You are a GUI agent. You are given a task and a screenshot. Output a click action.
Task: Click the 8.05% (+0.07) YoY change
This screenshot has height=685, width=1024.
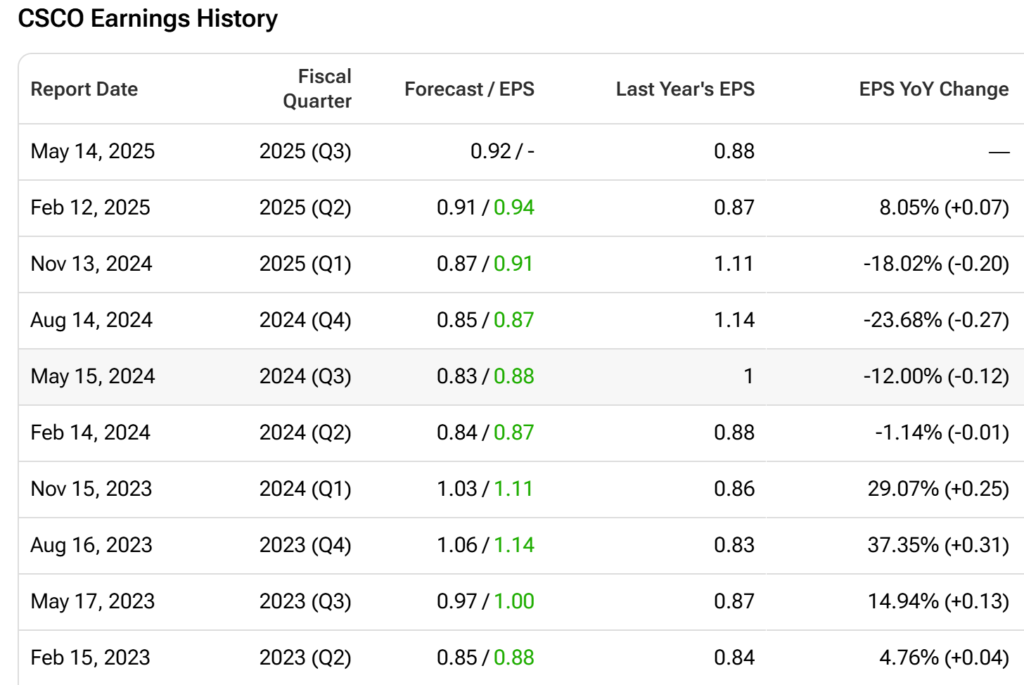[x=944, y=208]
